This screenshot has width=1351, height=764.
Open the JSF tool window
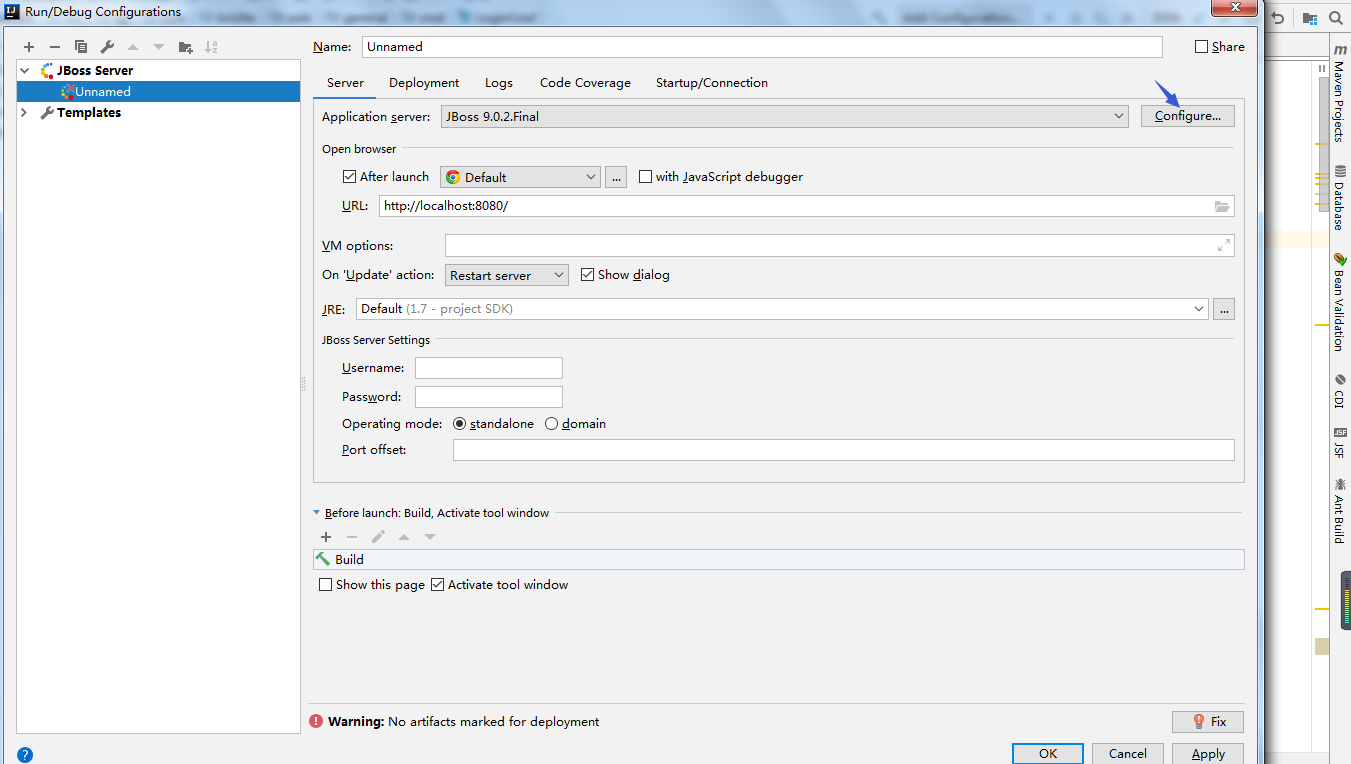[x=1339, y=443]
